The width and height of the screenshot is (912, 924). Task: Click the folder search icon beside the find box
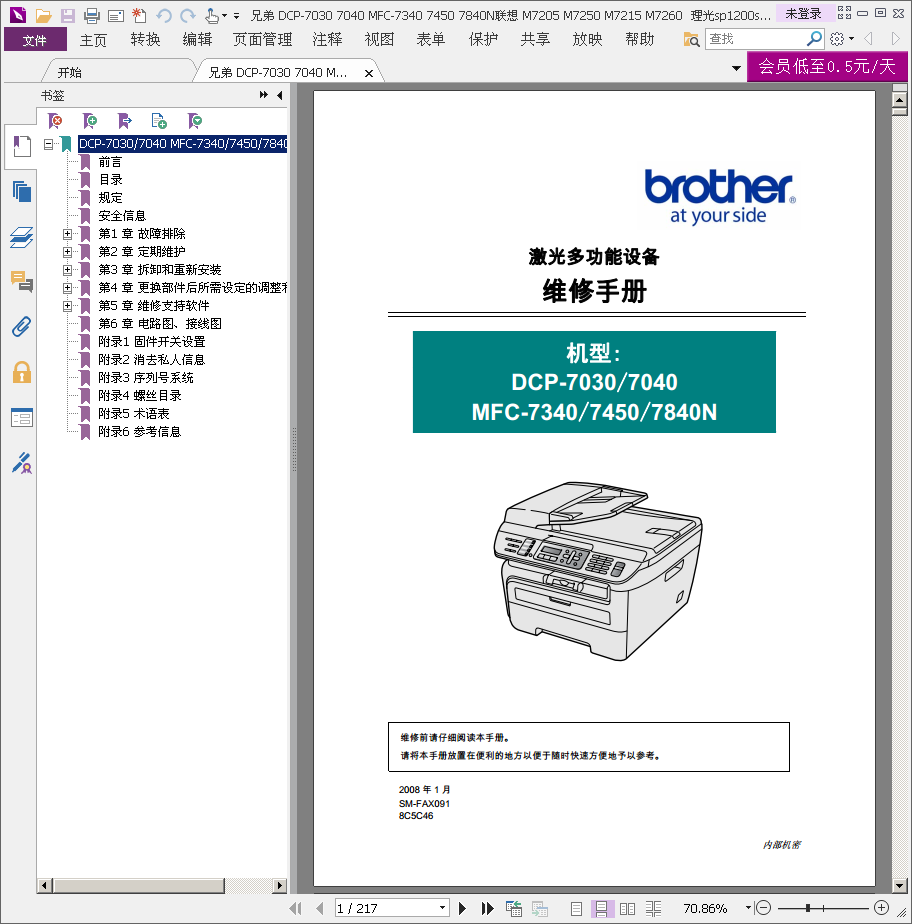tap(691, 39)
